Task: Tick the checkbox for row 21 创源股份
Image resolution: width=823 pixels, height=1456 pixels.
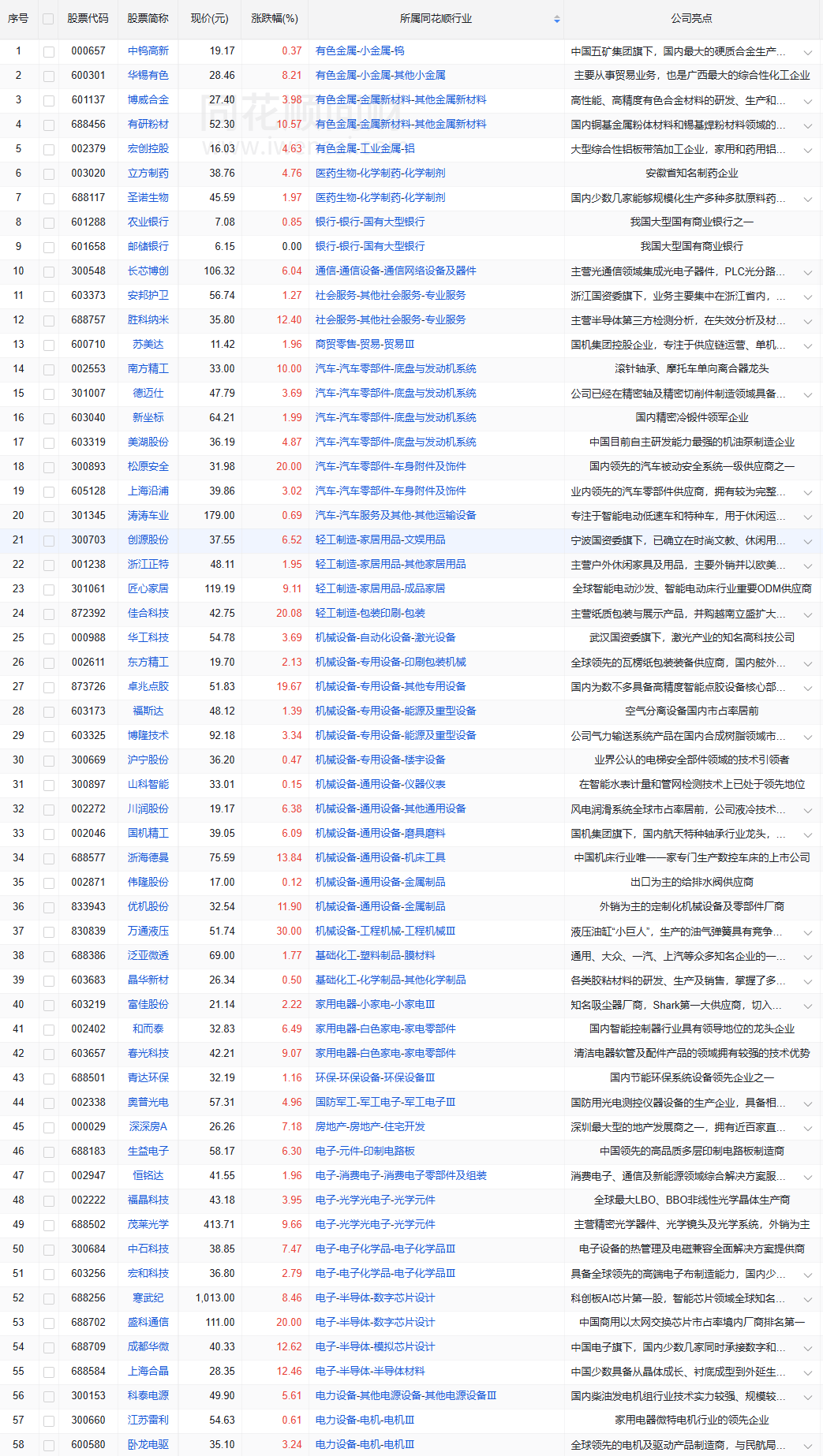Action: coord(49,541)
